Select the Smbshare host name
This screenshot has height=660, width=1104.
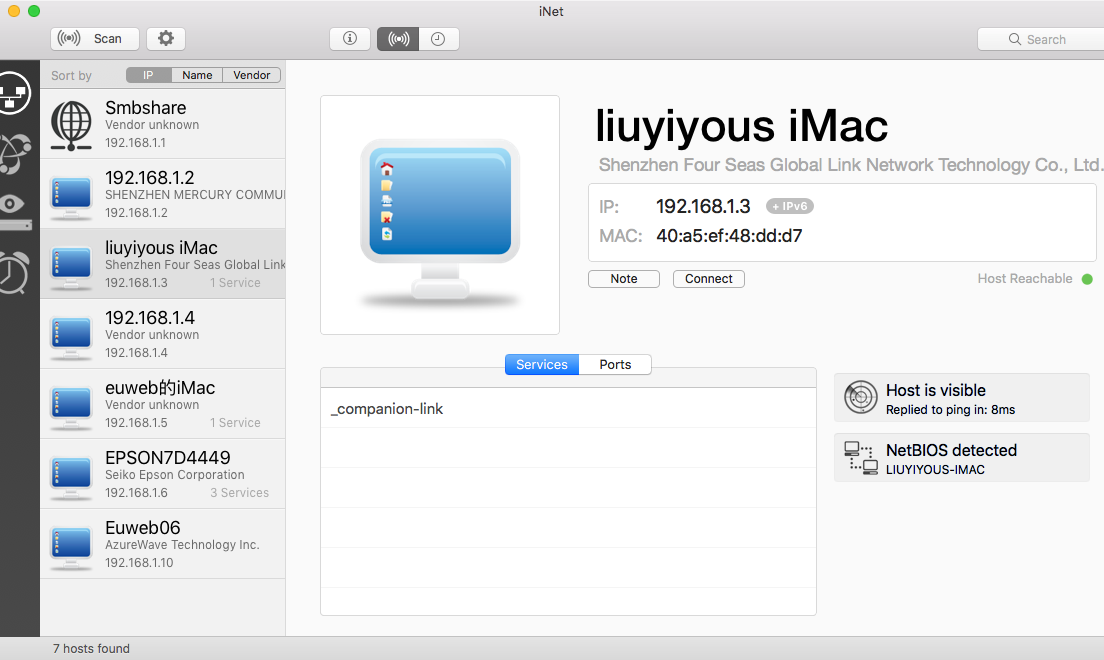point(146,108)
